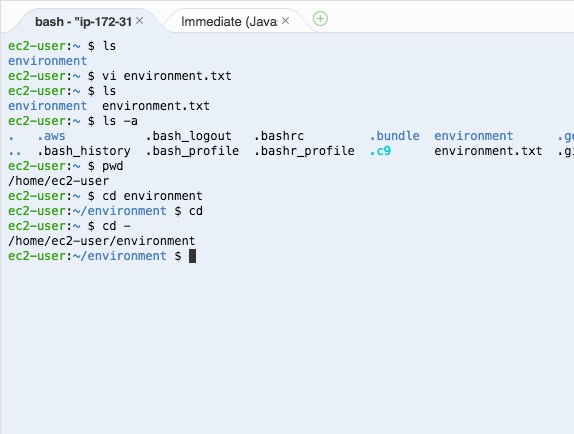Switch to the Immediate (Java) tab
Screen dimensions: 574x434
(229, 22)
